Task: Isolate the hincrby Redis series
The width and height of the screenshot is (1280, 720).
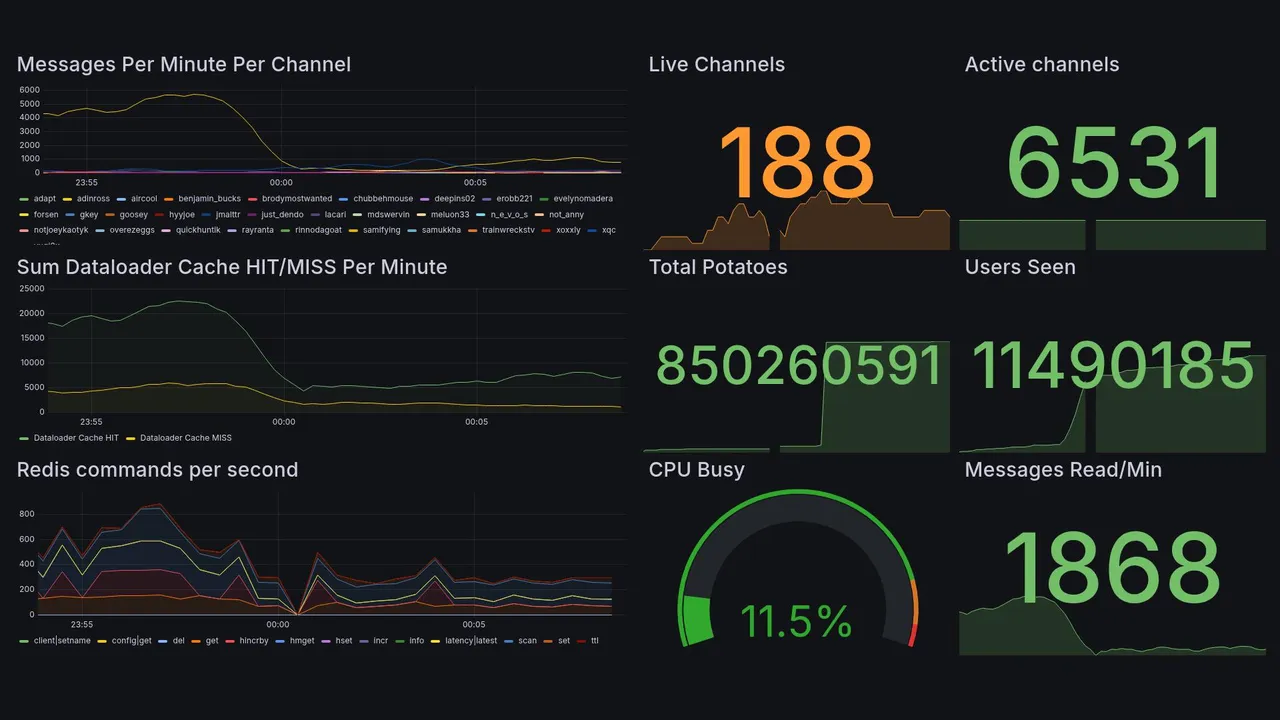Action: pos(246,641)
